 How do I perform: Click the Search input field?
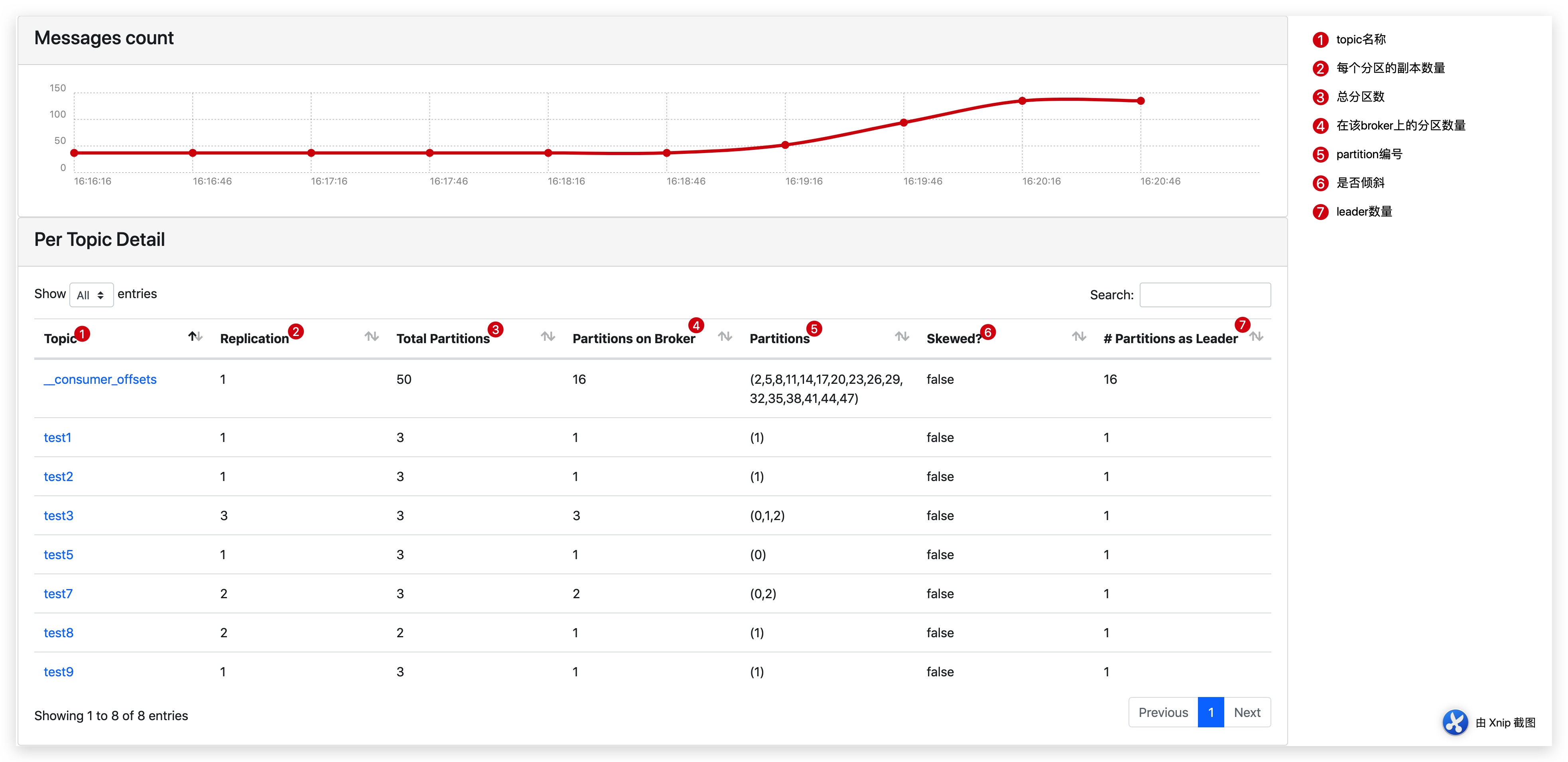coord(1205,295)
